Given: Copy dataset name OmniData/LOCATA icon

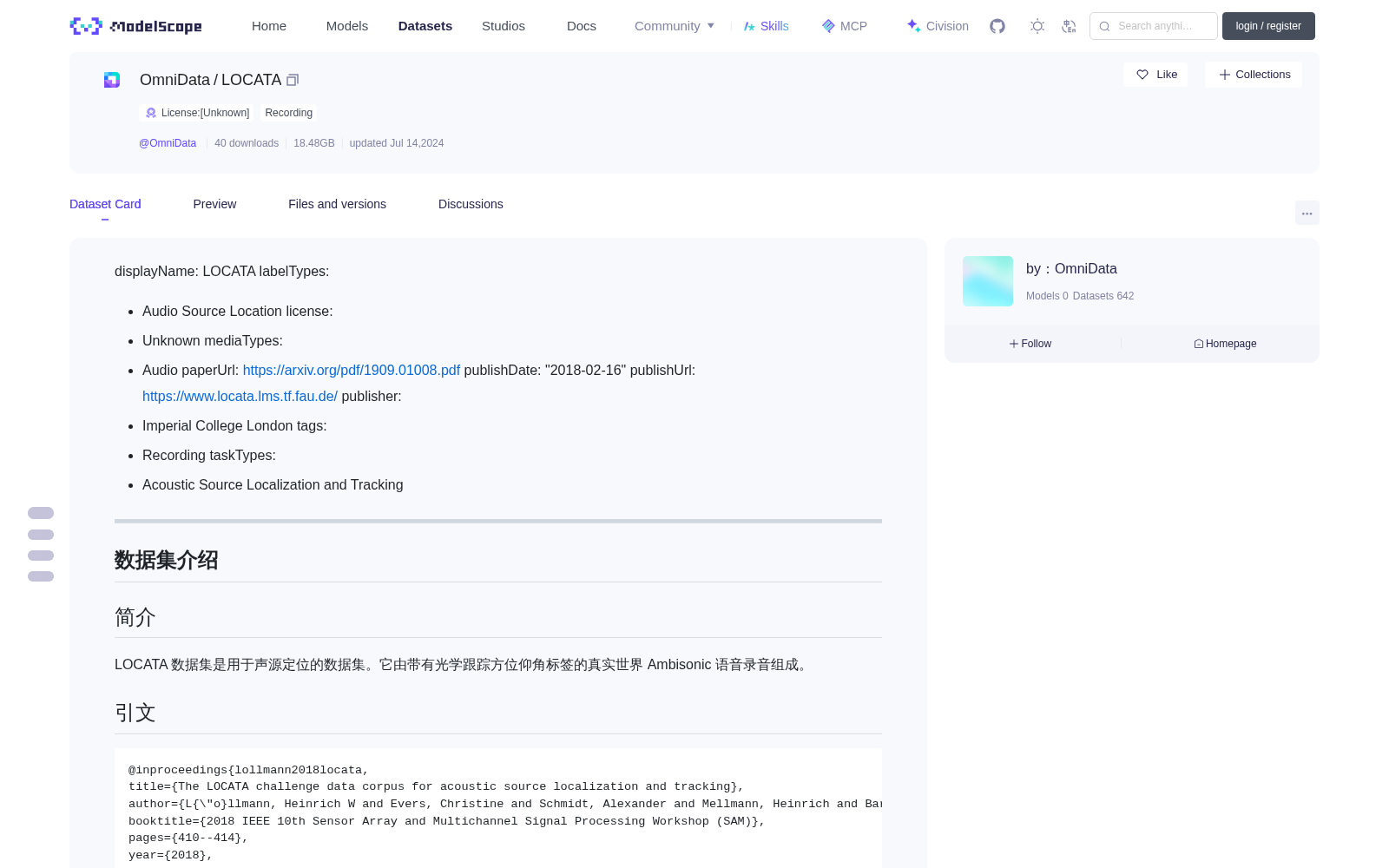Looking at the screenshot, I should pos(293,80).
